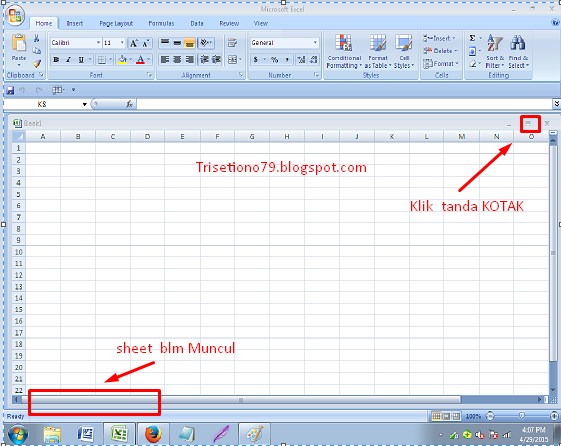Set Bottom Align for cells
The image size is (561, 446).
189,43
